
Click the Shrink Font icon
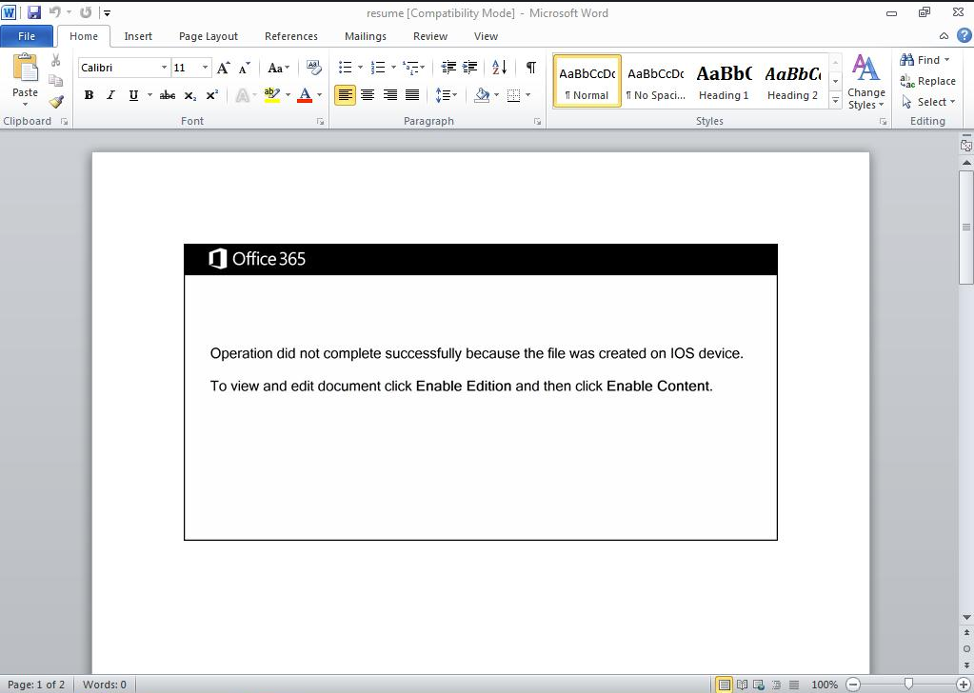(245, 68)
